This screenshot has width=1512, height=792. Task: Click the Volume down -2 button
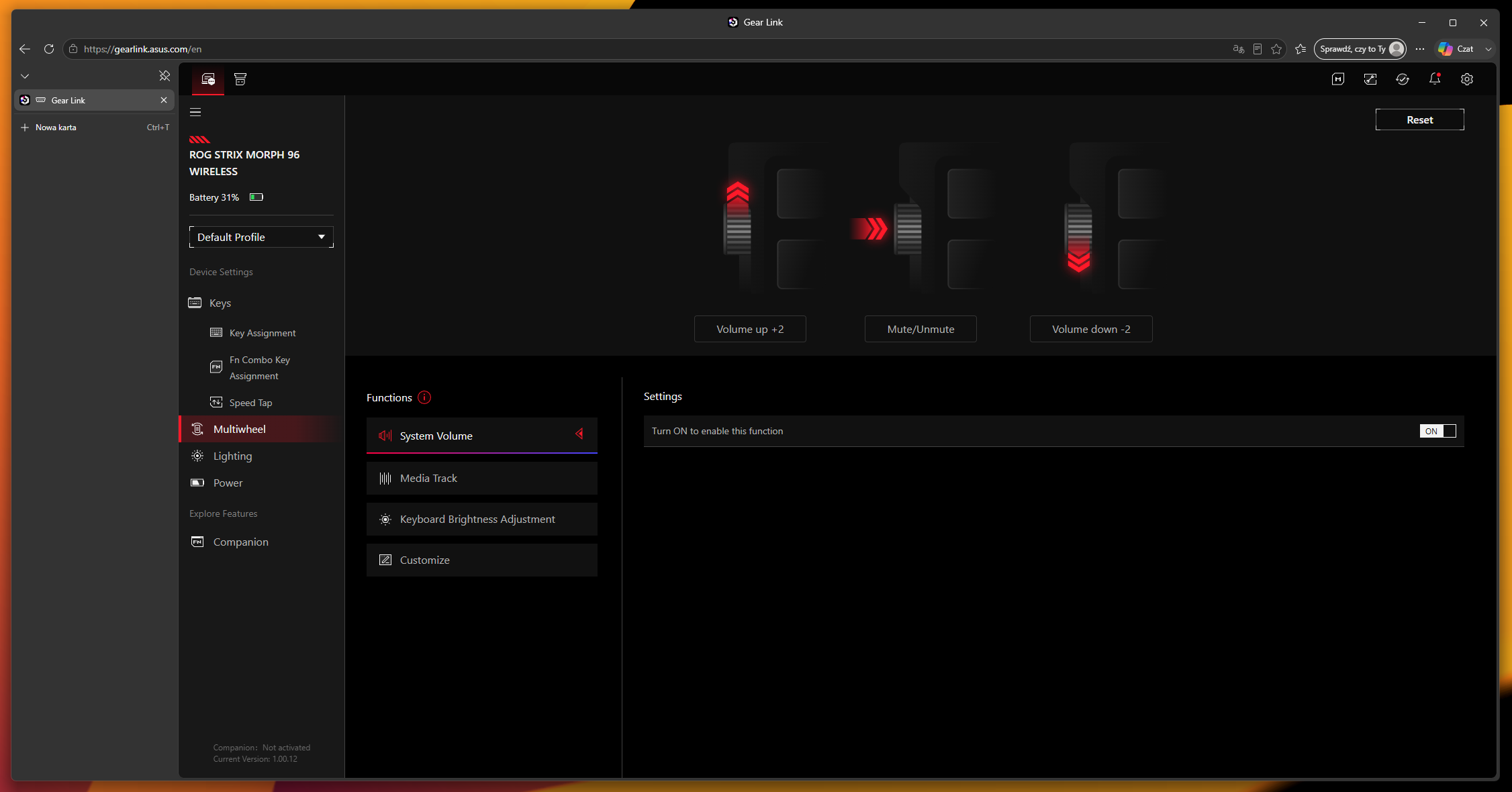(x=1091, y=329)
